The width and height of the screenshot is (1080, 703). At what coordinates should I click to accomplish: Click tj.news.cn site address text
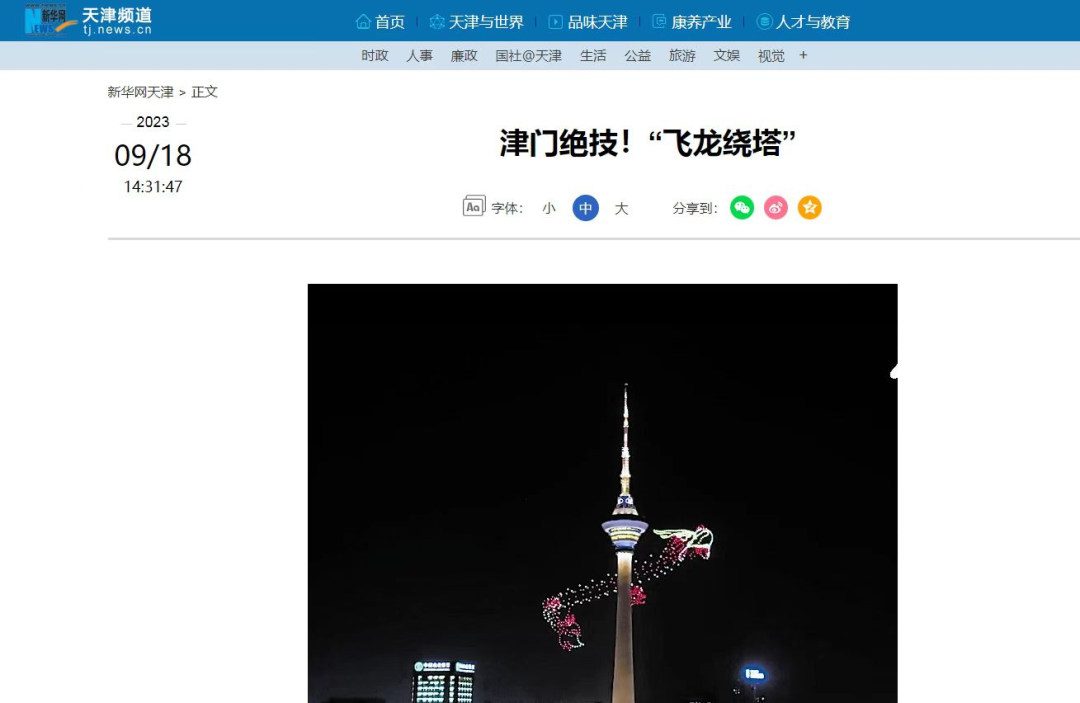click(117, 30)
